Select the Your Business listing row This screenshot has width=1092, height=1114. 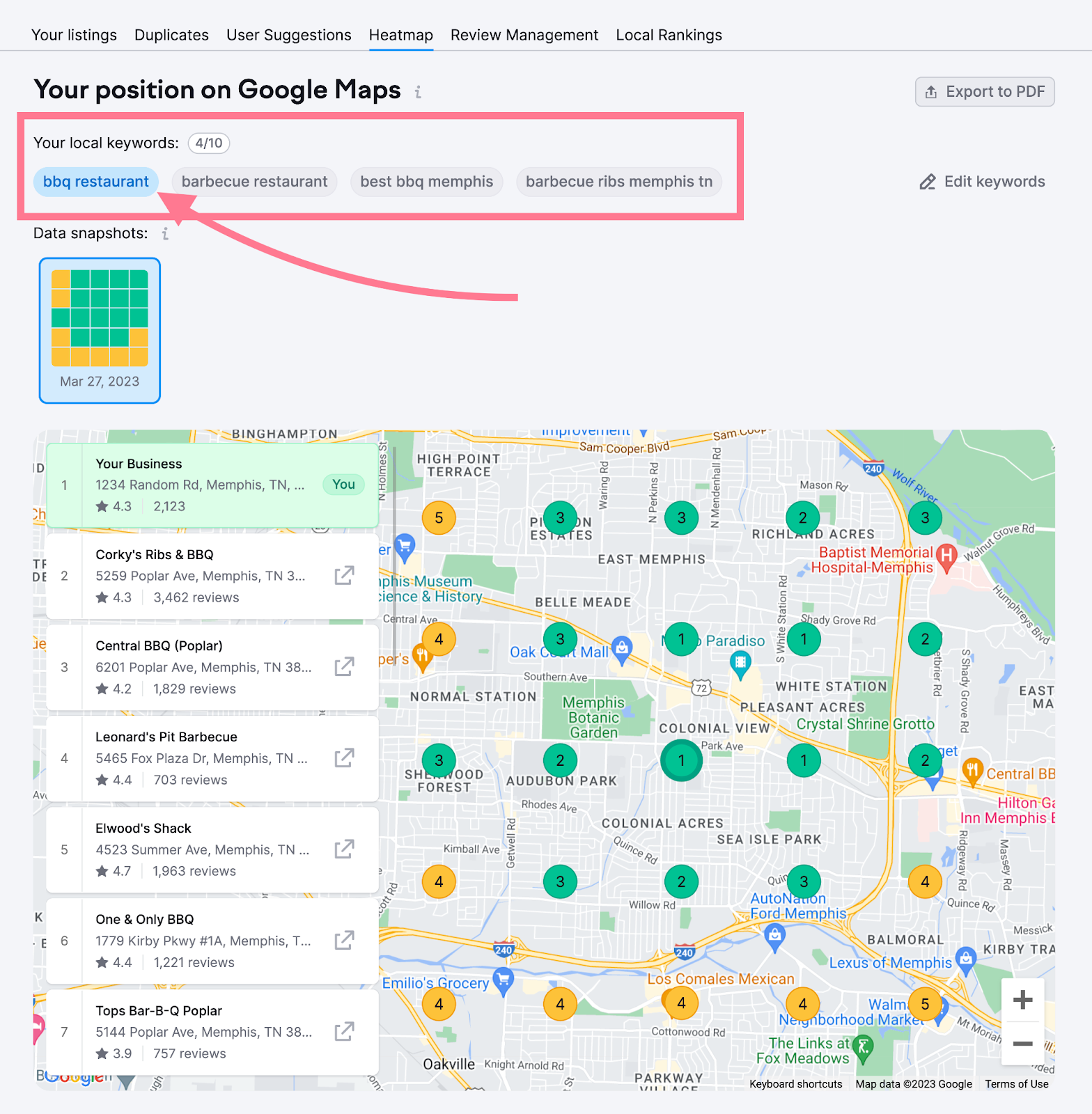click(212, 485)
